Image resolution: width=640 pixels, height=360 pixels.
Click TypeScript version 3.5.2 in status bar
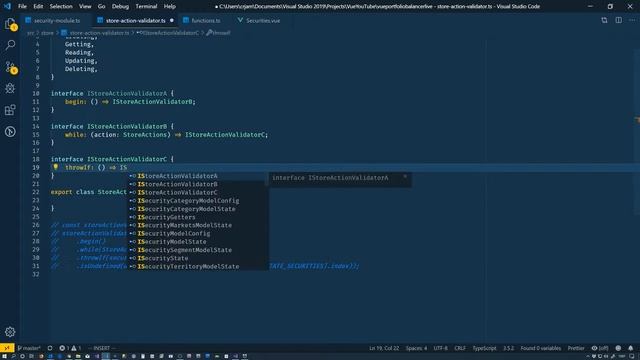pyautogui.click(x=508, y=348)
